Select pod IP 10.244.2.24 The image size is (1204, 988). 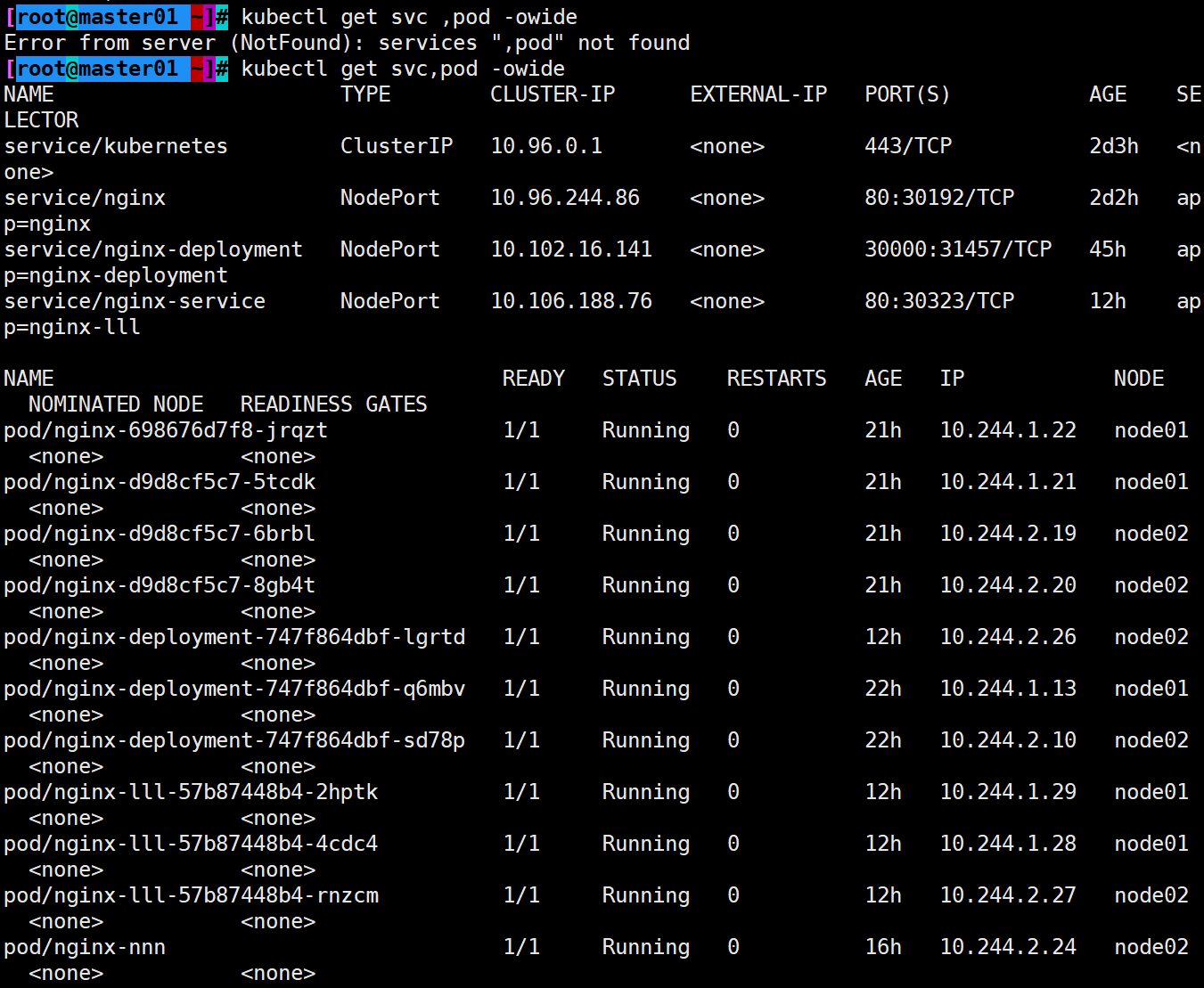(1008, 947)
